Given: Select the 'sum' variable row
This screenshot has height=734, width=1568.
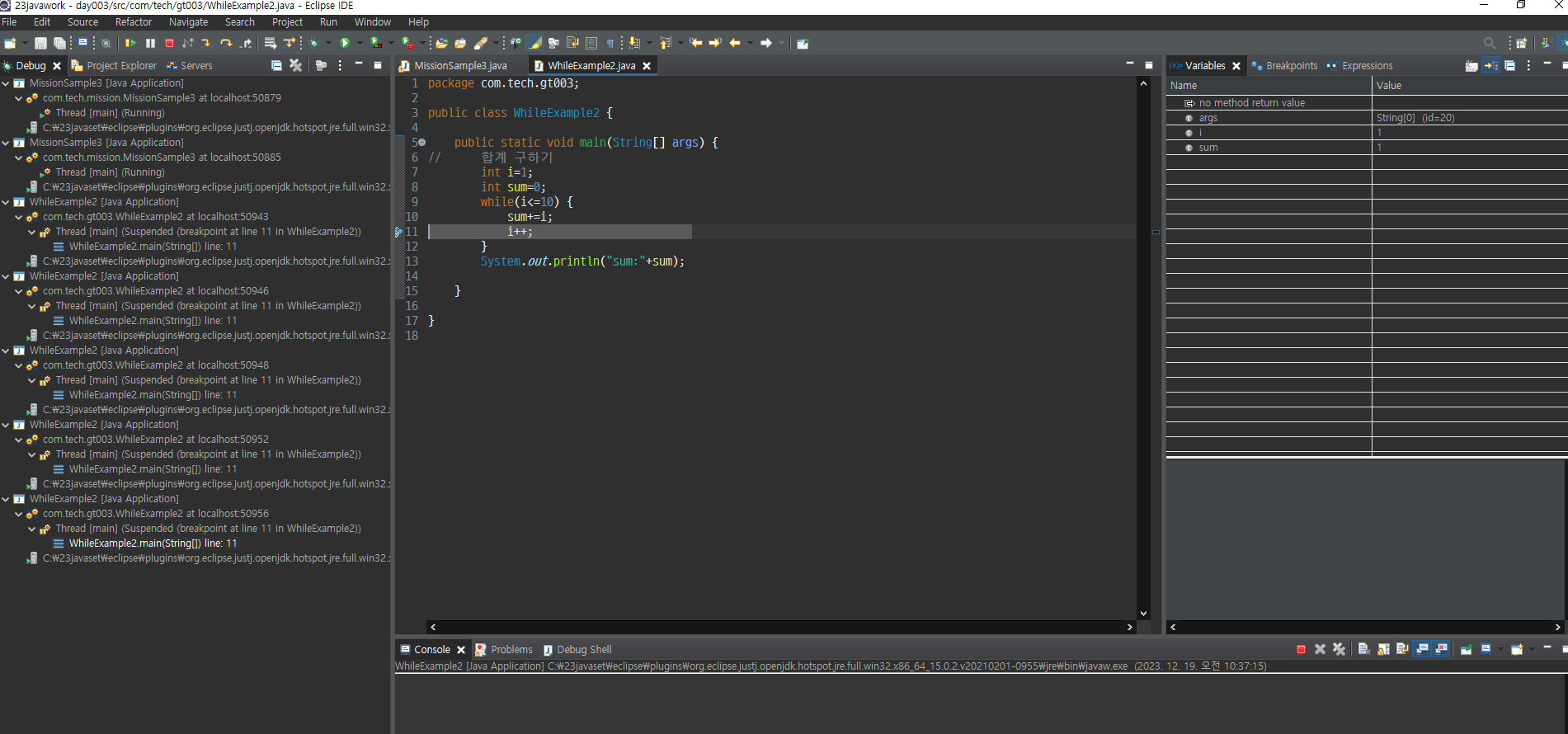Looking at the screenshot, I should coord(1367,148).
